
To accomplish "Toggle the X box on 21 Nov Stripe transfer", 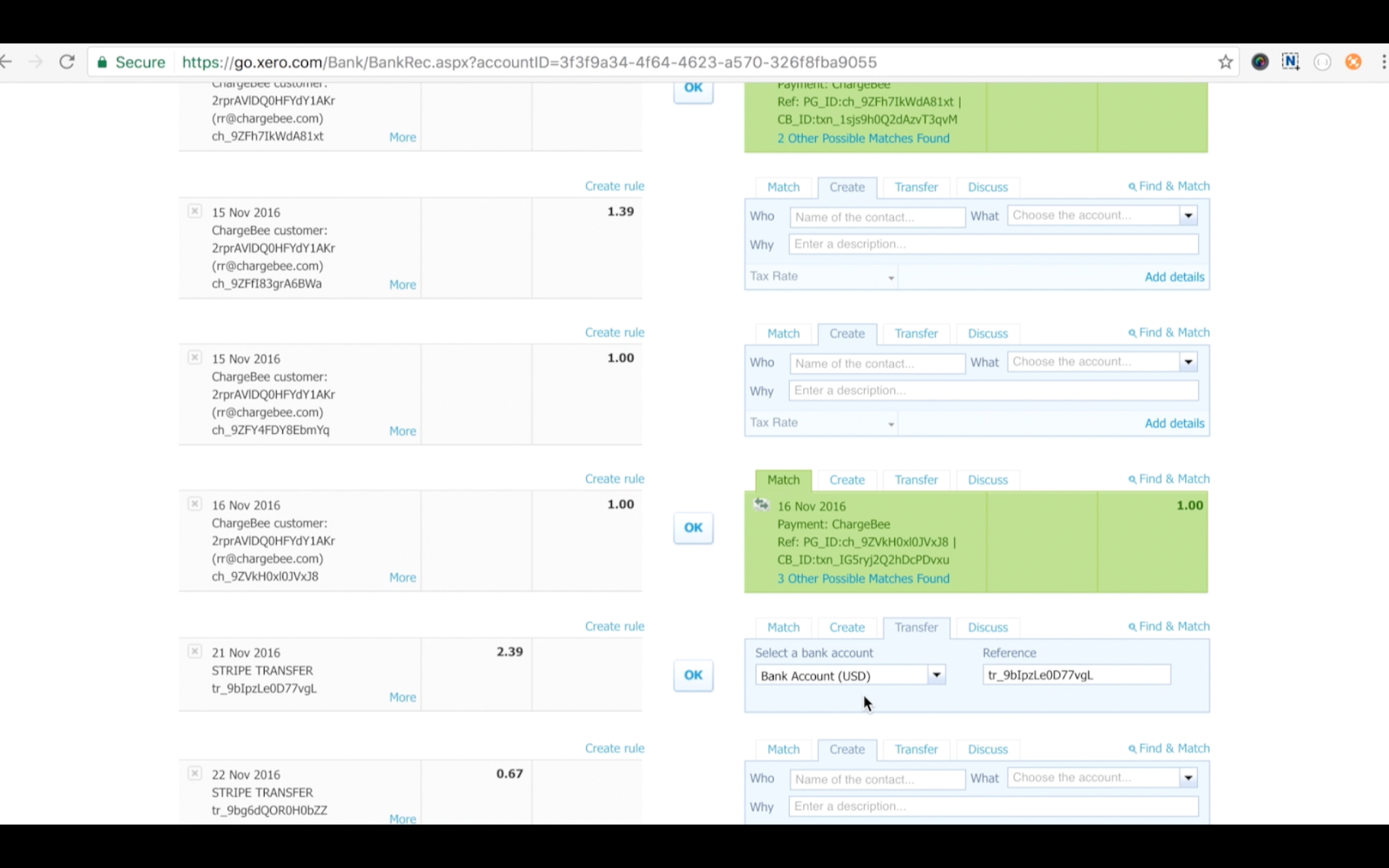I will pos(195,651).
